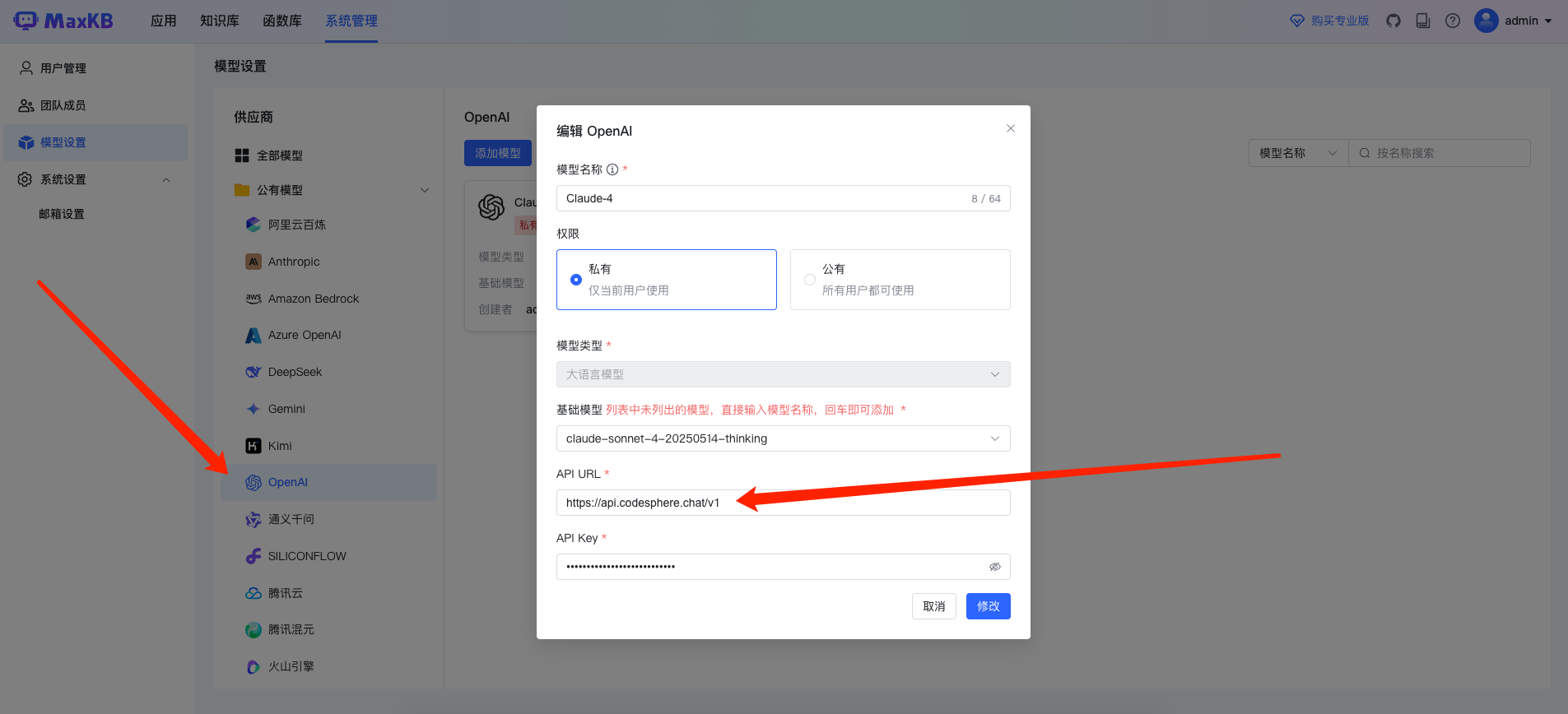
Task: Click the model settings cube icon
Action: (26, 142)
